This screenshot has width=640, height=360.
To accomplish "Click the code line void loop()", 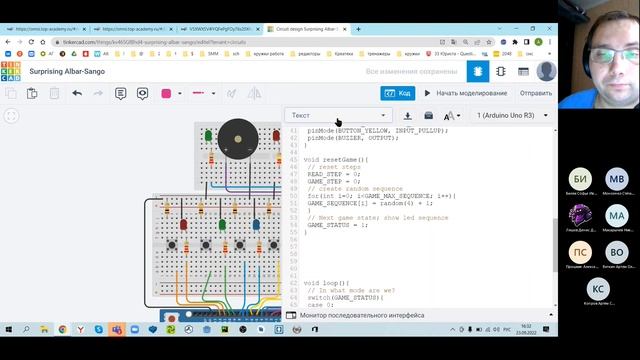I will point(326,283).
